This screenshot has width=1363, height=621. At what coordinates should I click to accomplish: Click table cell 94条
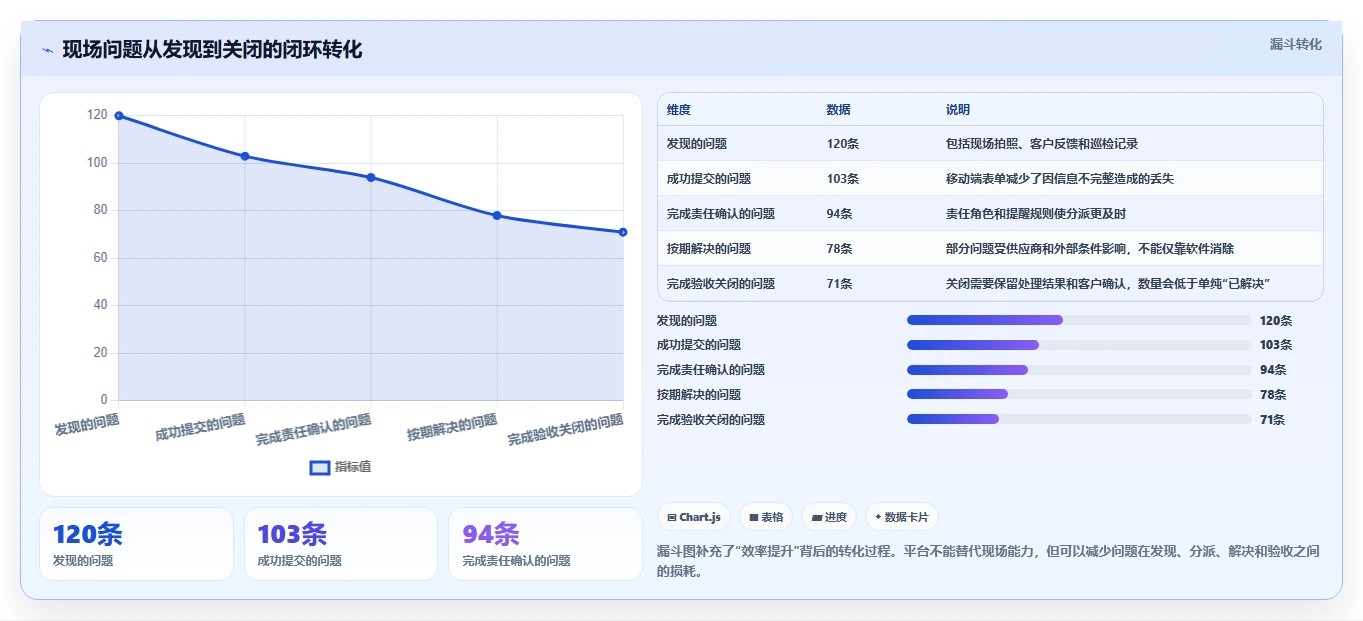pyautogui.click(x=840, y=214)
